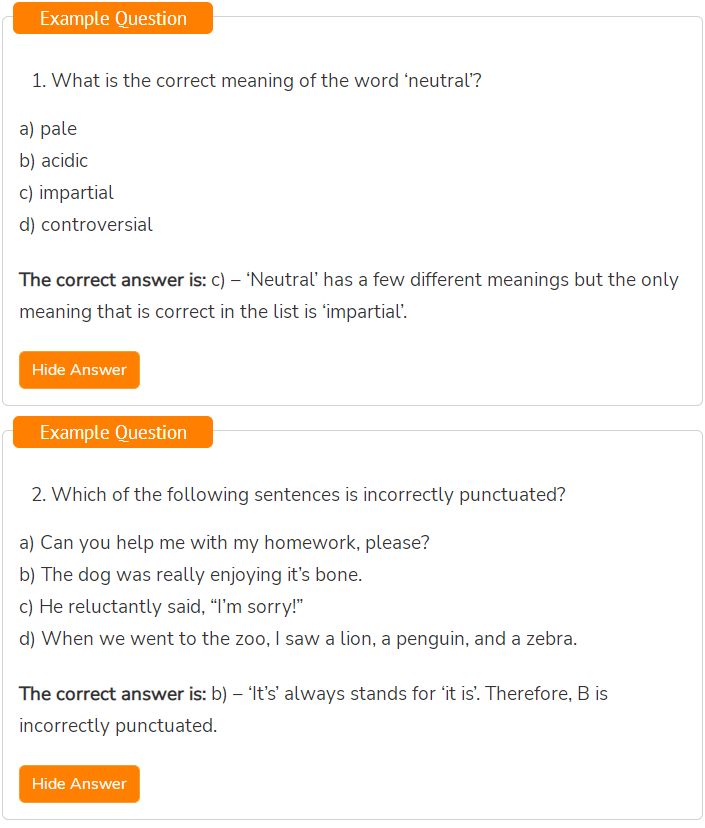
Task: Click the second 'The correct answer is:' bold text
Action: 112,694
